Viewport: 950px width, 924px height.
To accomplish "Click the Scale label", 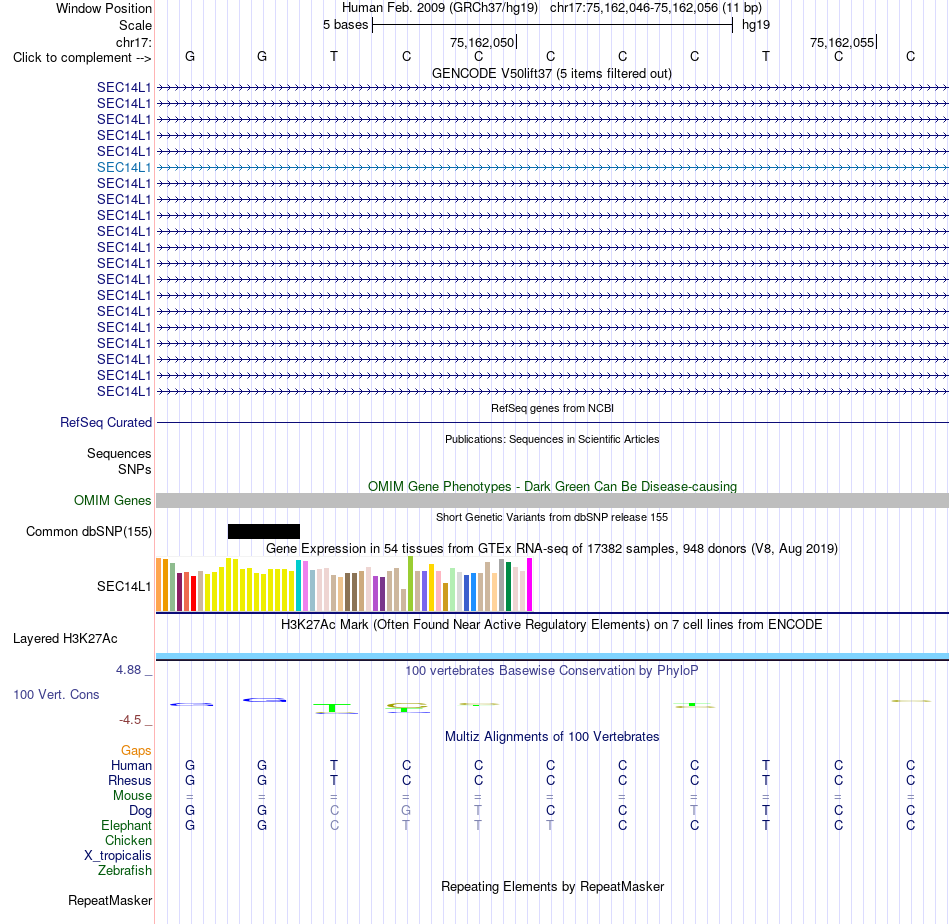I will pyautogui.click(x=135, y=25).
